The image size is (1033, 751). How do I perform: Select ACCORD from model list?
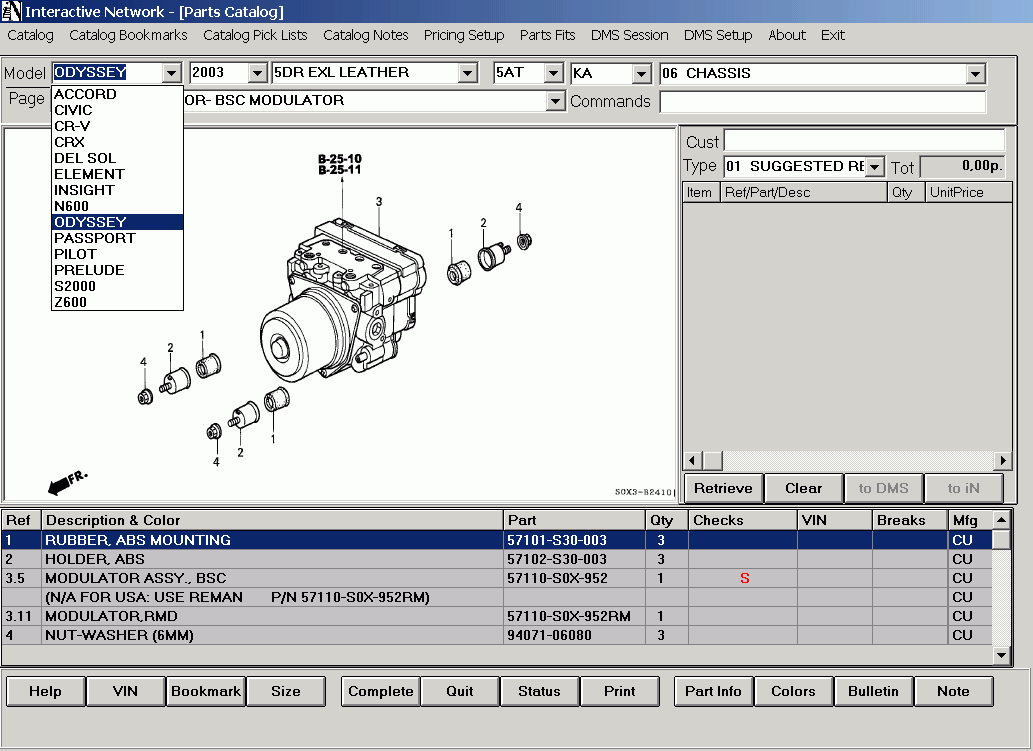[x=117, y=94]
